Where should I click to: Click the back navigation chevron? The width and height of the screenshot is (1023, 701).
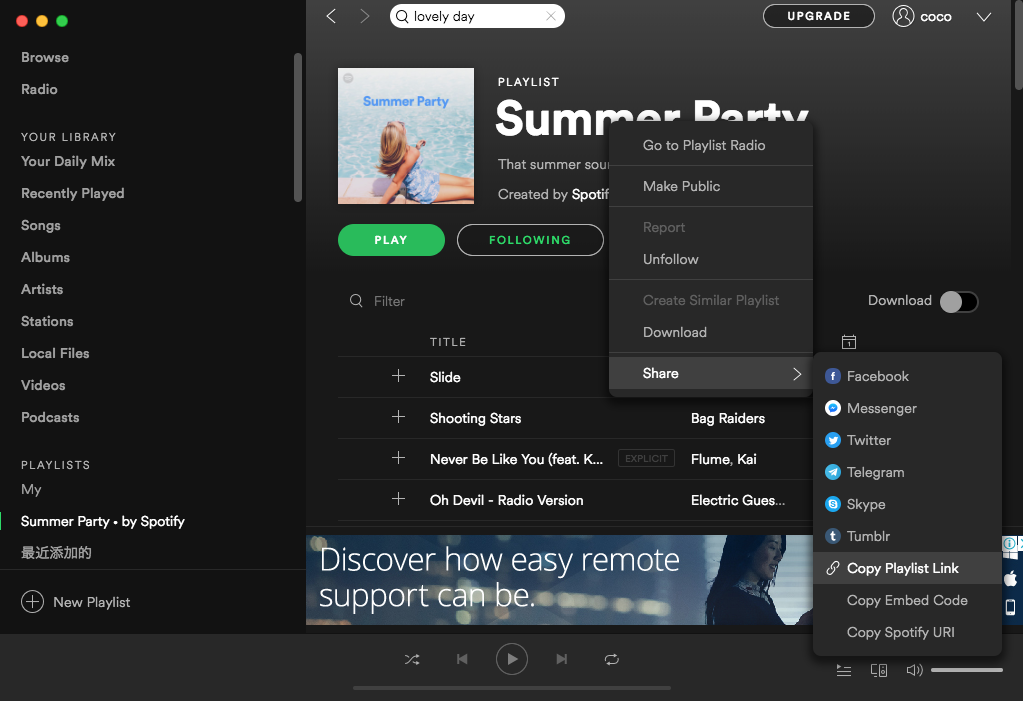330,16
